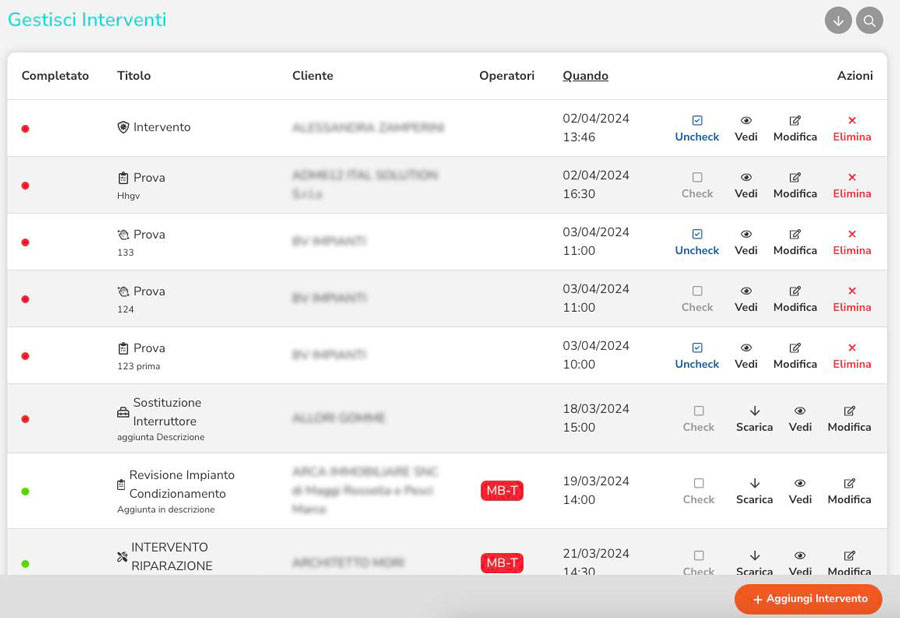Delete the Prova 124 row with Elimina
Image resolution: width=900 pixels, height=618 pixels.
coord(852,299)
